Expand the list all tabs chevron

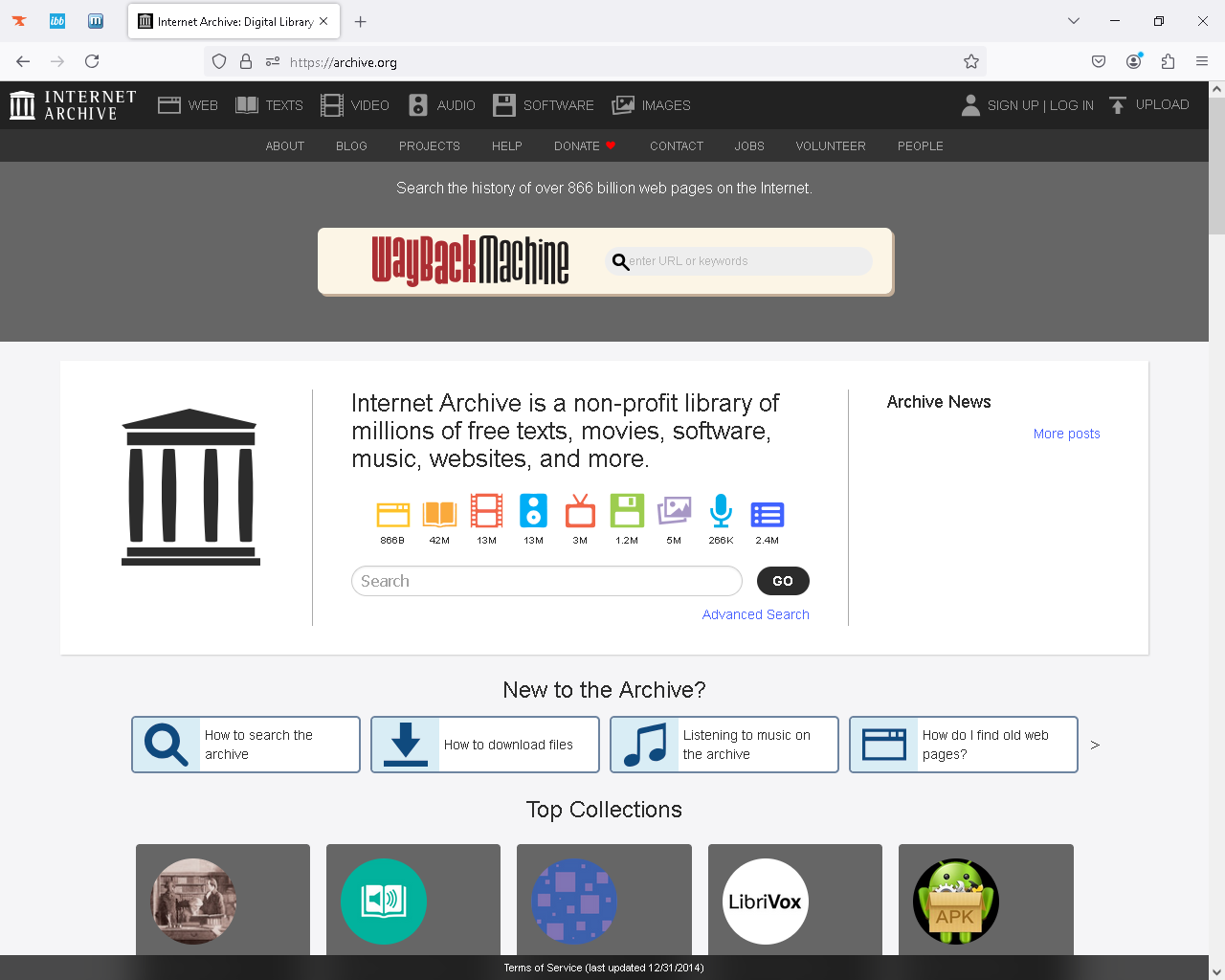tap(1074, 21)
